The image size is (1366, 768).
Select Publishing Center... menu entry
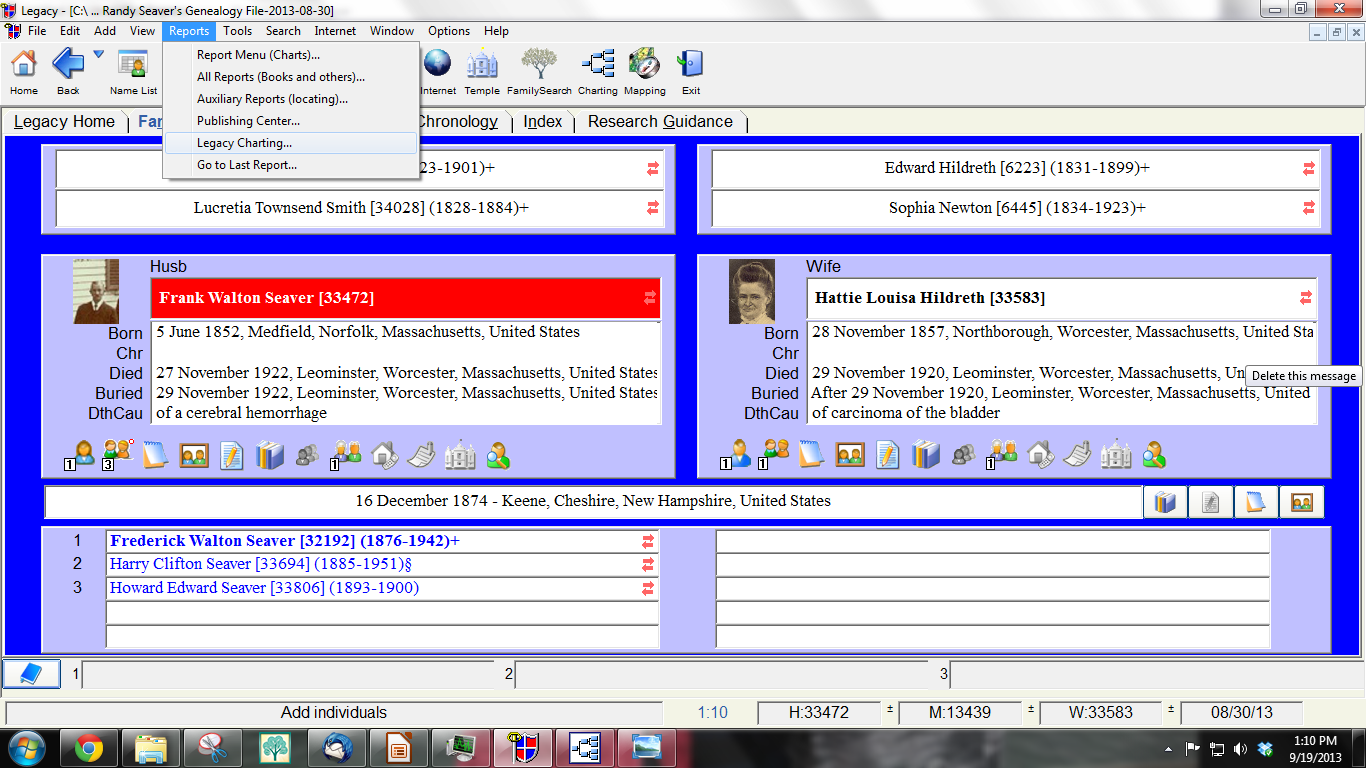tap(290, 121)
